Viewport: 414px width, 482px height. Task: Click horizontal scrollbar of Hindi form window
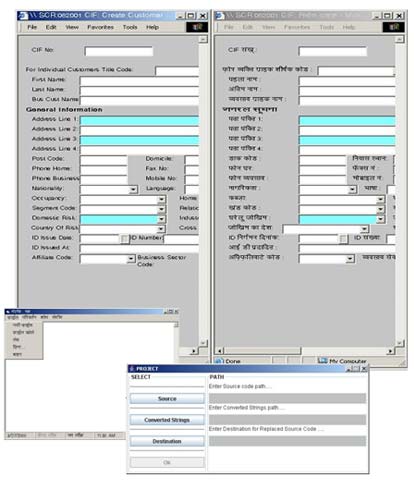point(305,351)
